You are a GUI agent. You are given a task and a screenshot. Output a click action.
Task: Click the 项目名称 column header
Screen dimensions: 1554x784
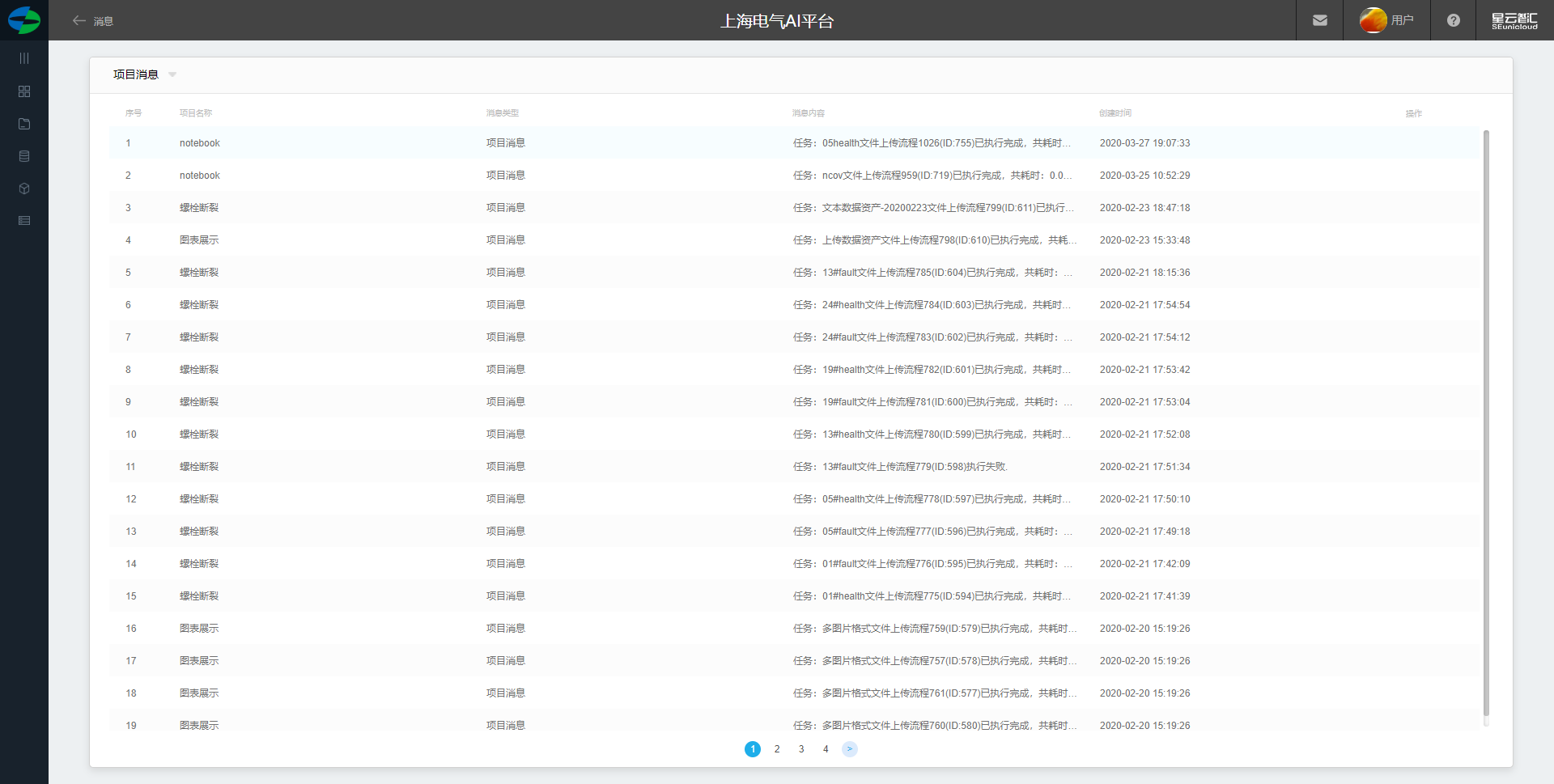pyautogui.click(x=196, y=113)
